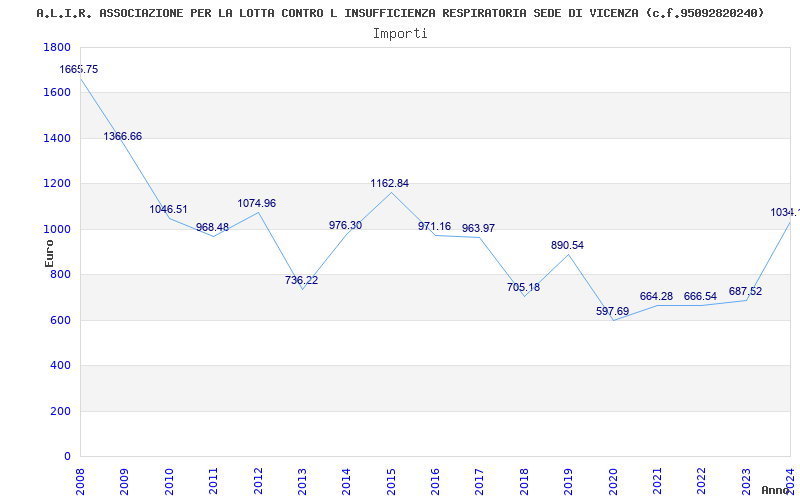
Task: Click the data label 705.18
Action: coord(523,287)
